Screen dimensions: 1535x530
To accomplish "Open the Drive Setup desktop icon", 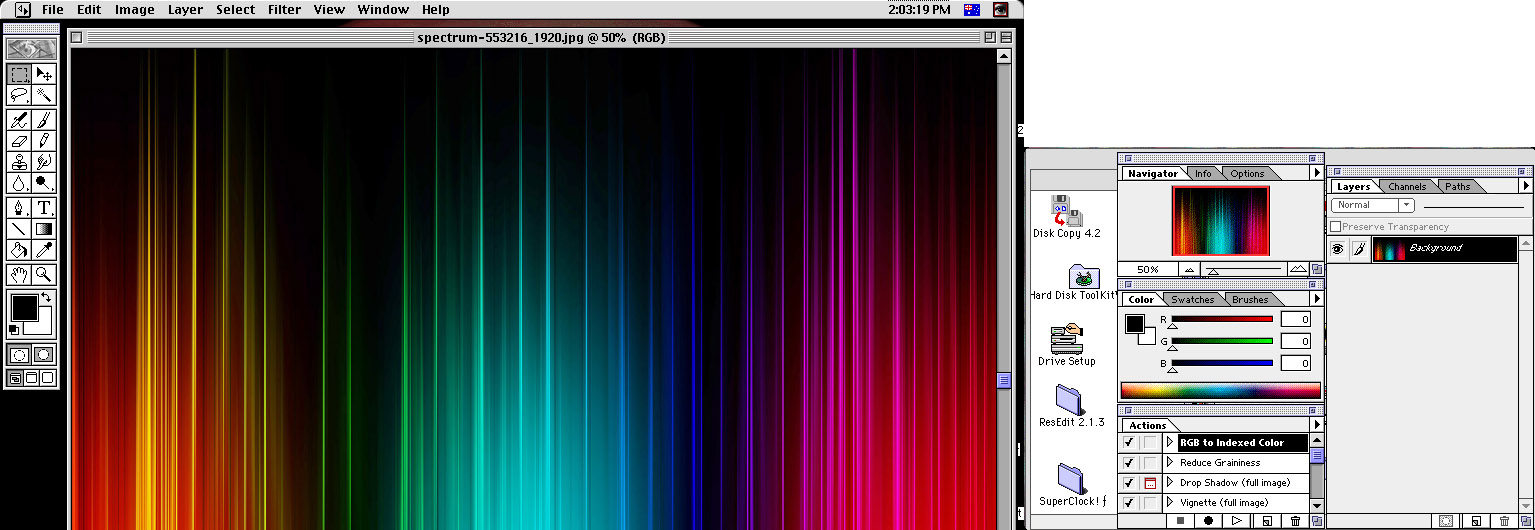I will [1066, 340].
